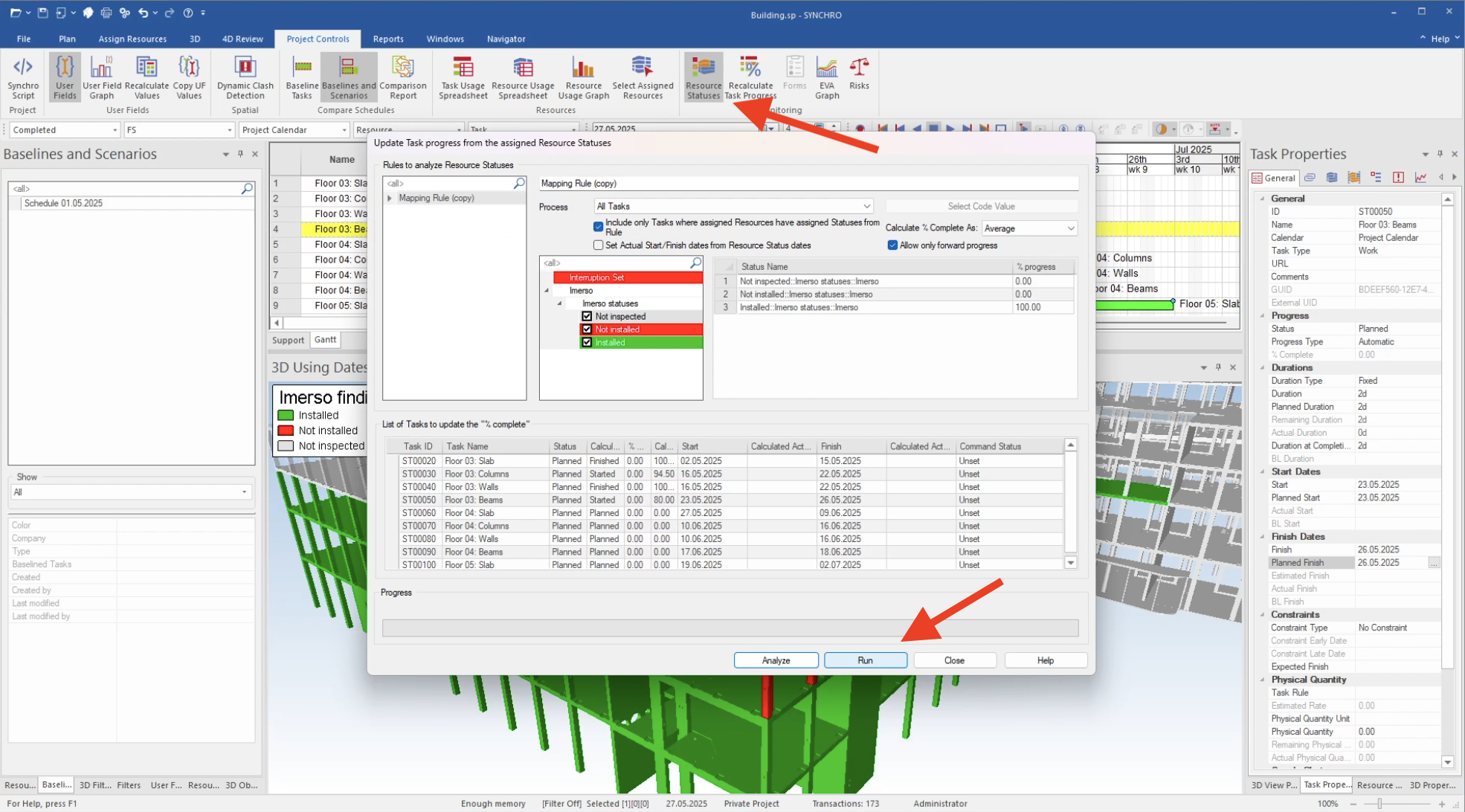The width and height of the screenshot is (1465, 812).
Task: Open the Gantt tab
Action: [325, 340]
